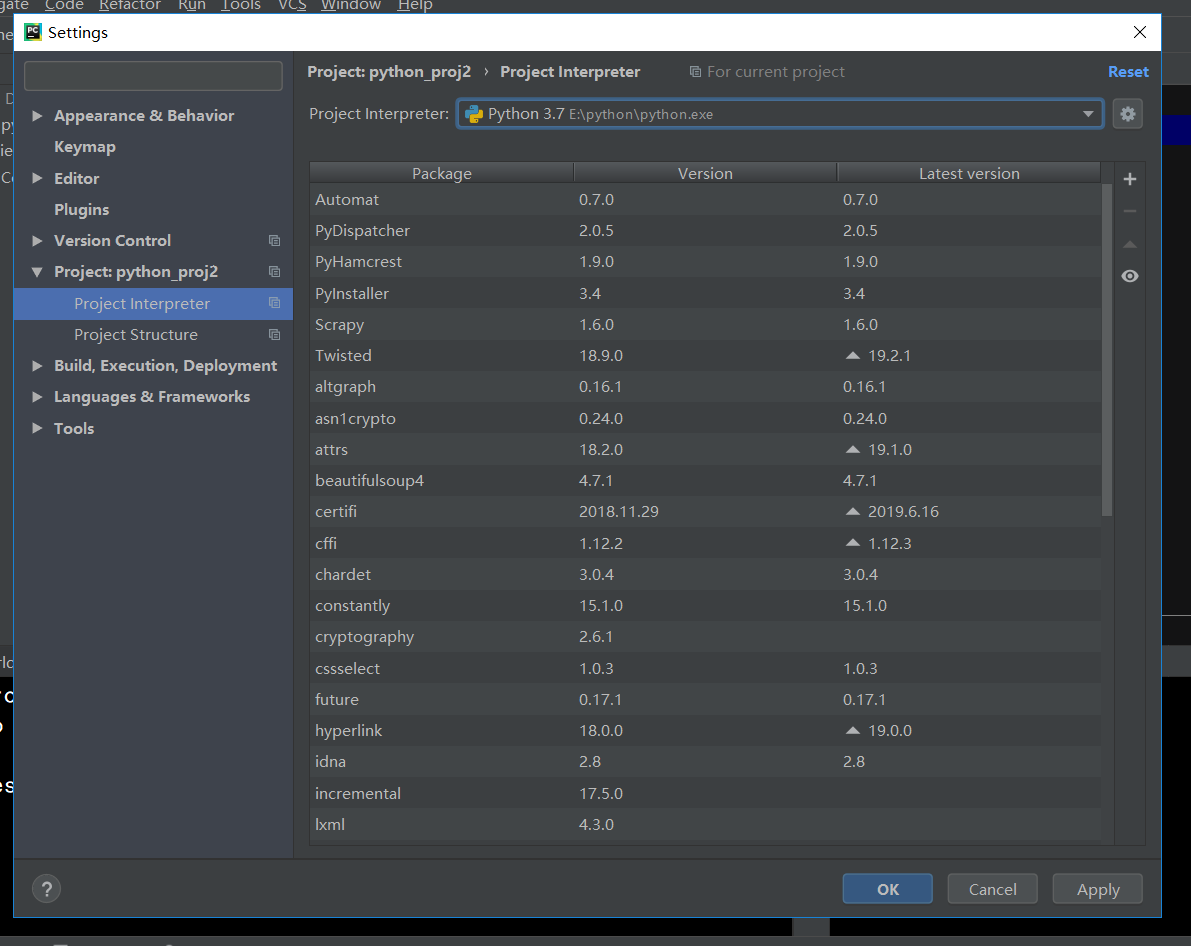Select the Twisted package row
This screenshot has height=946, width=1191.
(706, 356)
